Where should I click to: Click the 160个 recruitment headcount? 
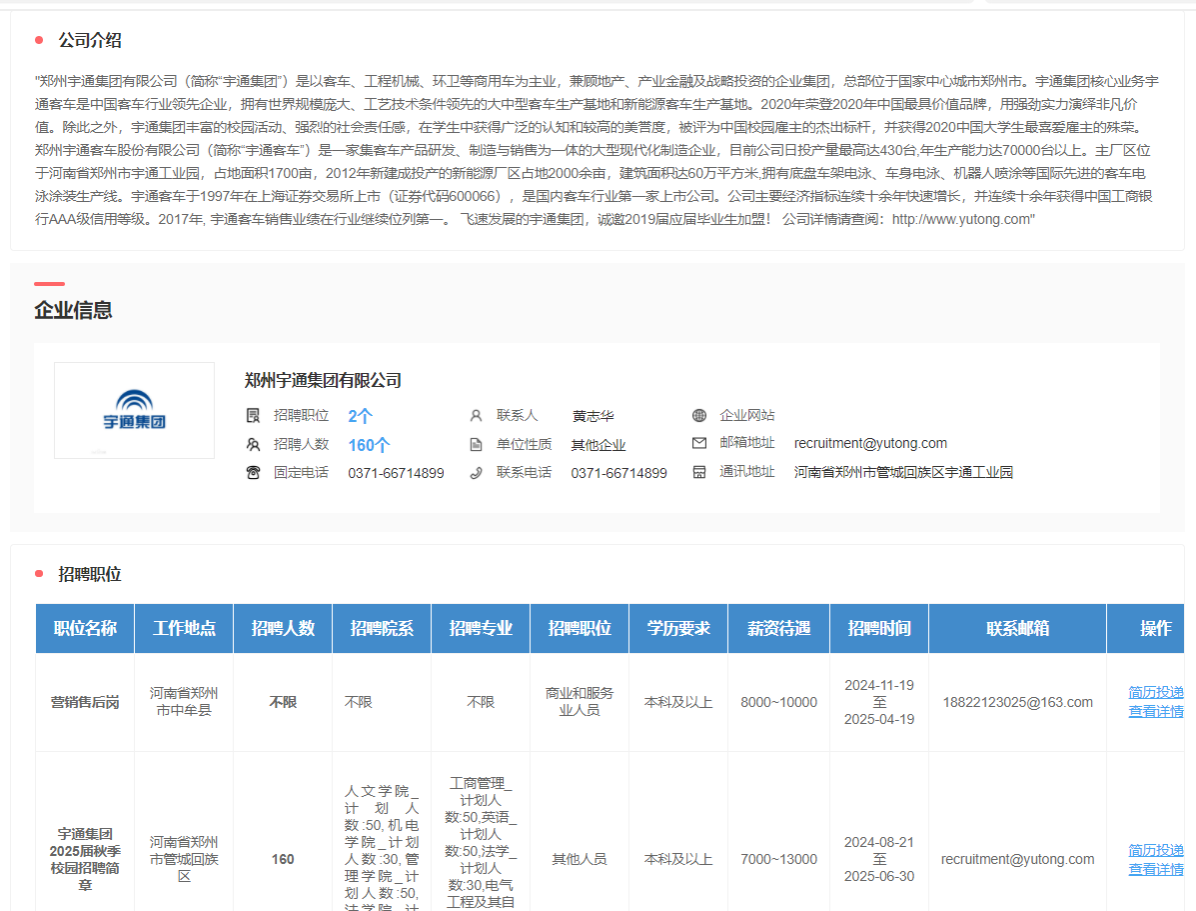(369, 445)
